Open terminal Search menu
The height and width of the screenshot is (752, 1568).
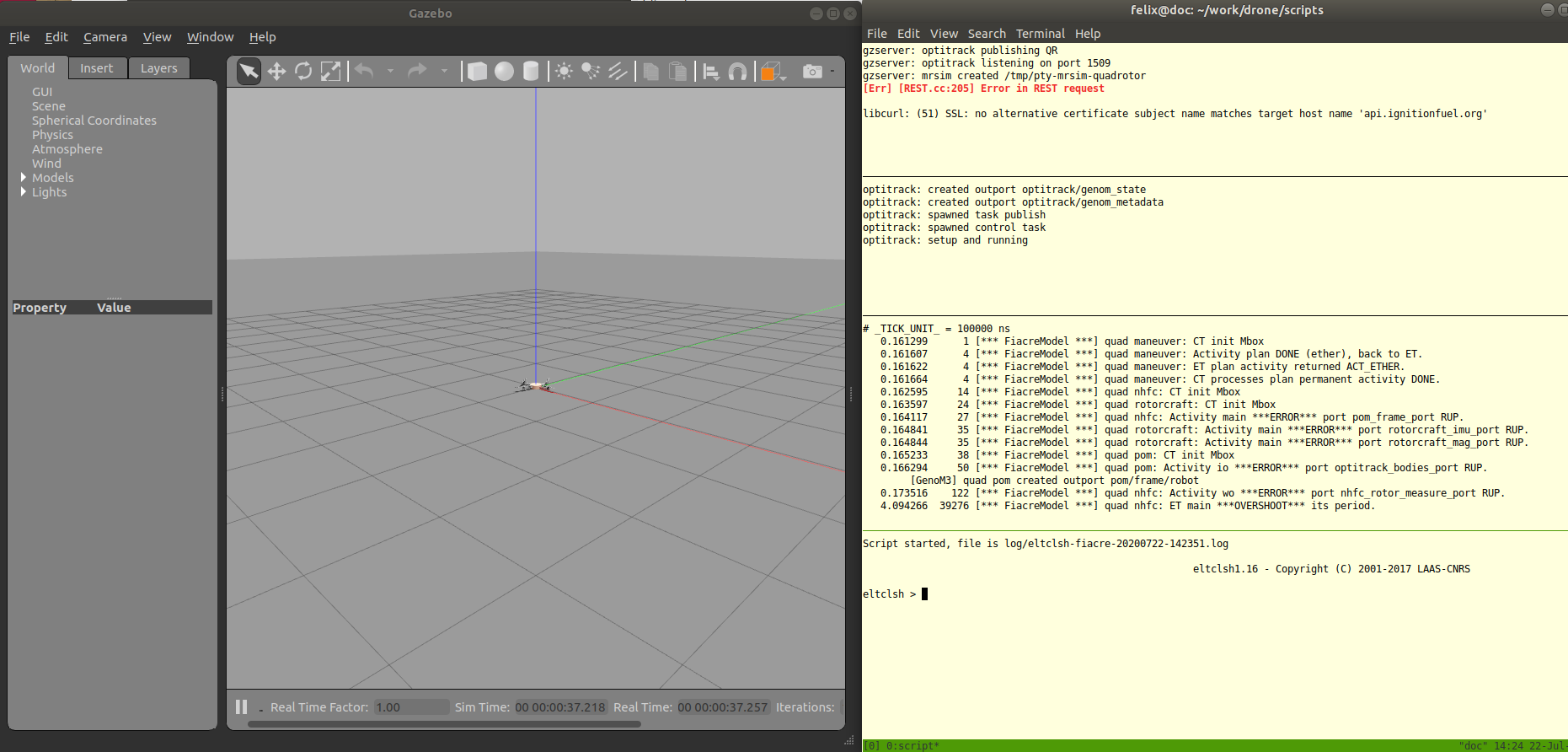[987, 34]
